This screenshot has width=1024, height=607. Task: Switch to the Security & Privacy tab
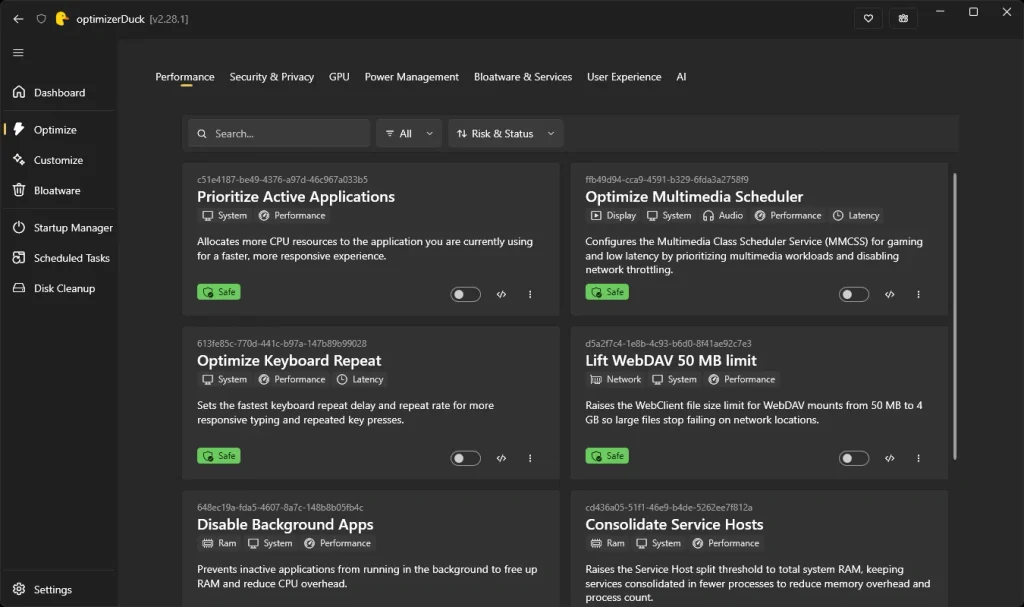[x=272, y=76]
